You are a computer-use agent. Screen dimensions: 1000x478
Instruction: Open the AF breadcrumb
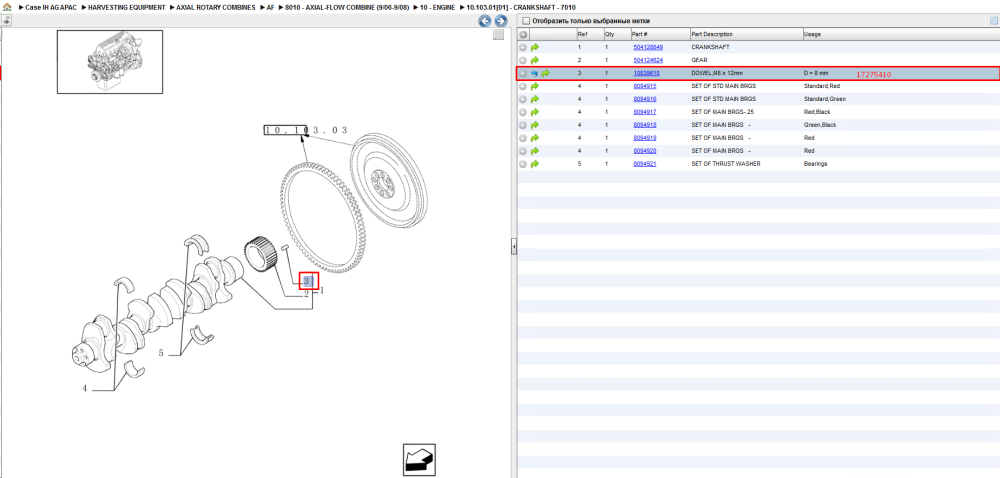(x=270, y=7)
